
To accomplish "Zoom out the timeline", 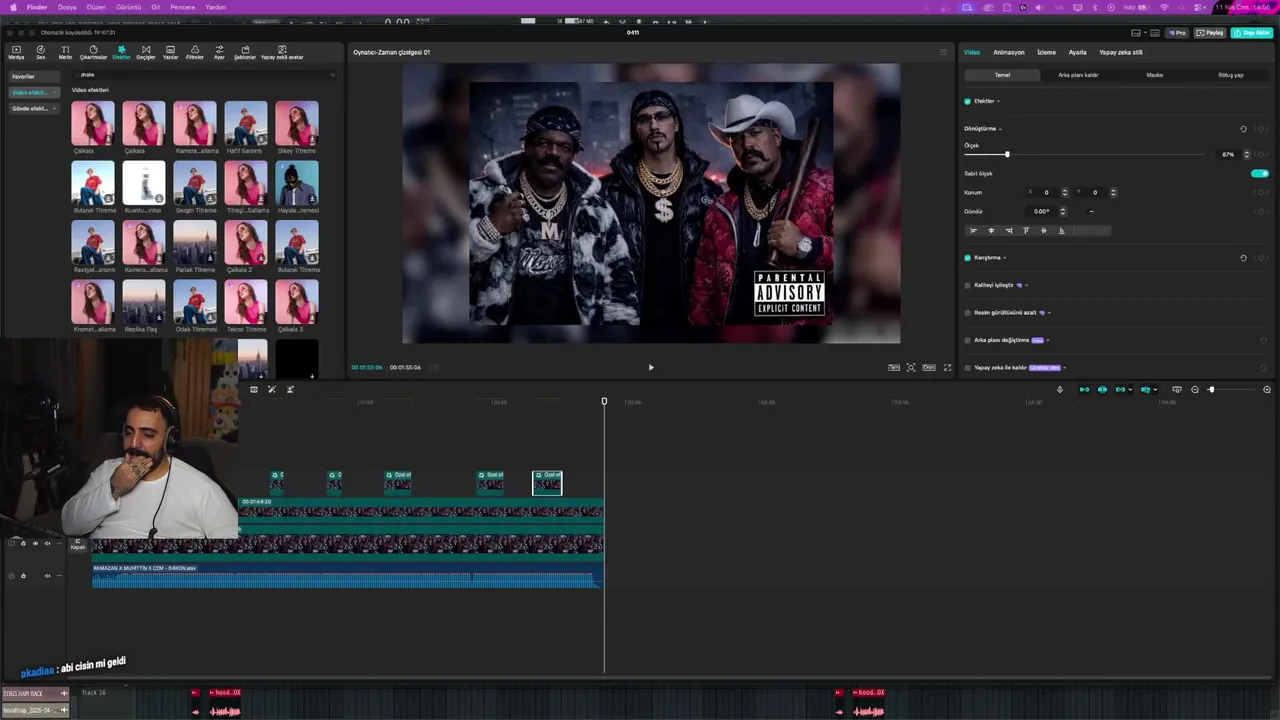I will (x=1195, y=389).
